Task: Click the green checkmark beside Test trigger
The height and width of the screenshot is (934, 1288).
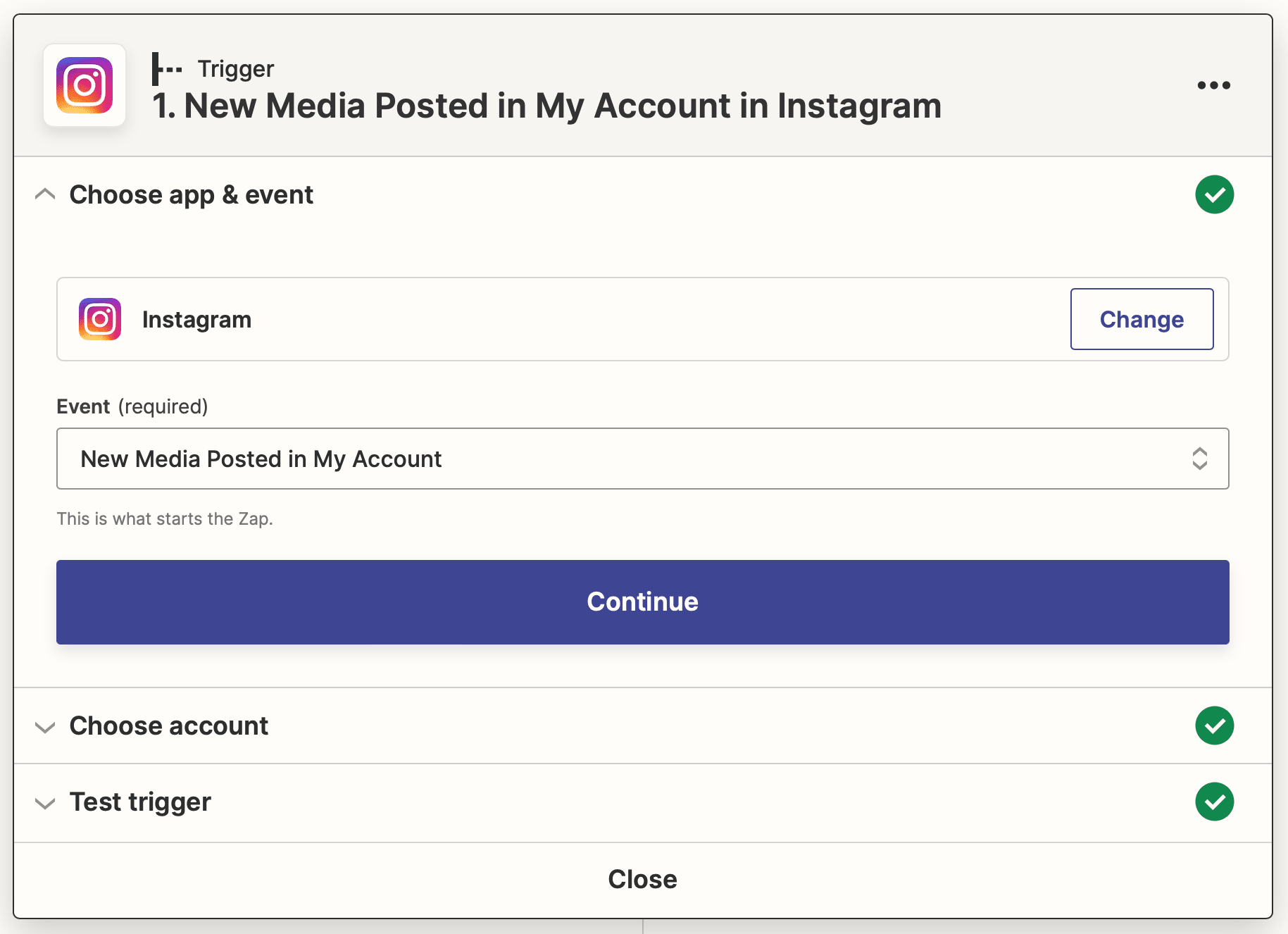Action: click(x=1215, y=802)
